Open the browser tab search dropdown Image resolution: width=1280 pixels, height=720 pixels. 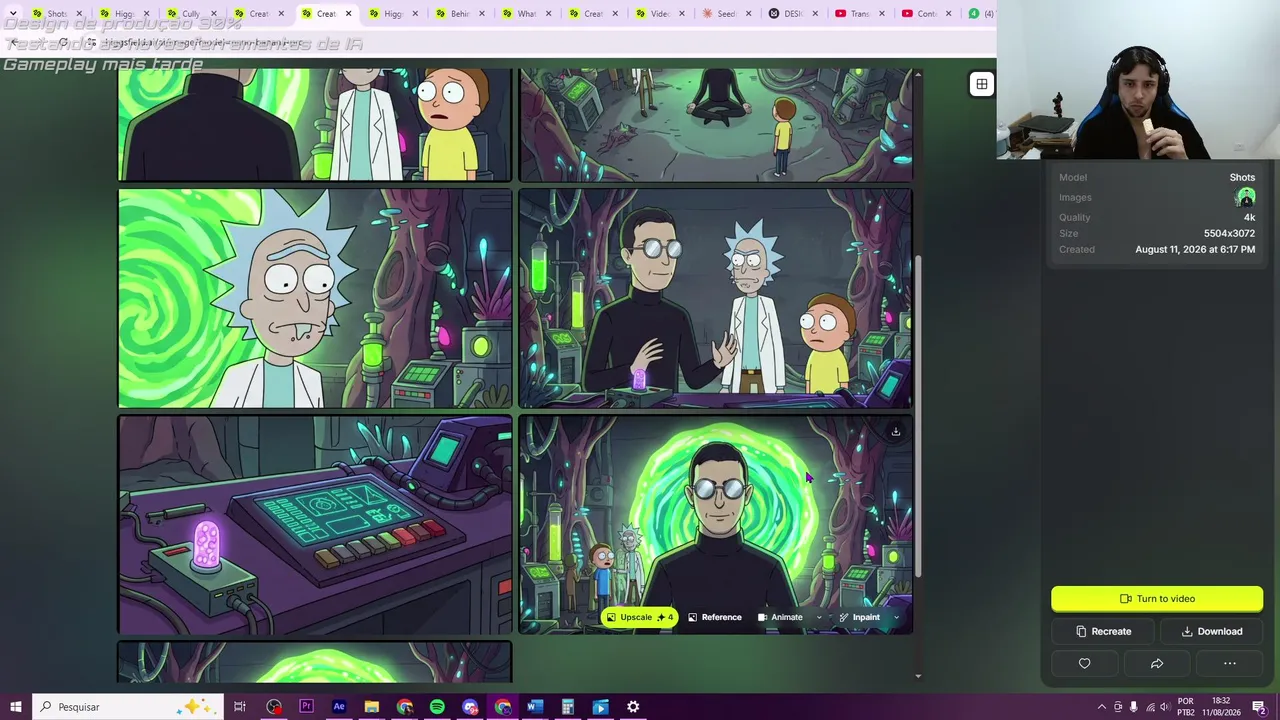coord(13,13)
